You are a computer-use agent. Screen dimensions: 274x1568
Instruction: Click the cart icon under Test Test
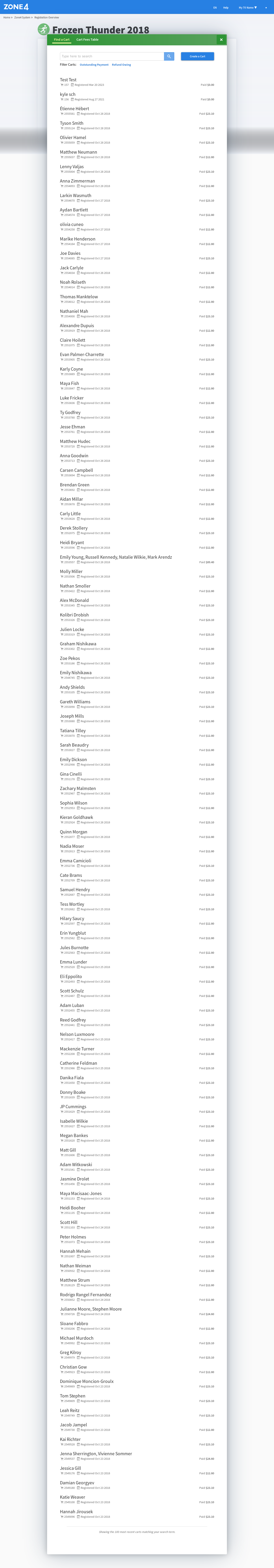pyautogui.click(x=62, y=85)
